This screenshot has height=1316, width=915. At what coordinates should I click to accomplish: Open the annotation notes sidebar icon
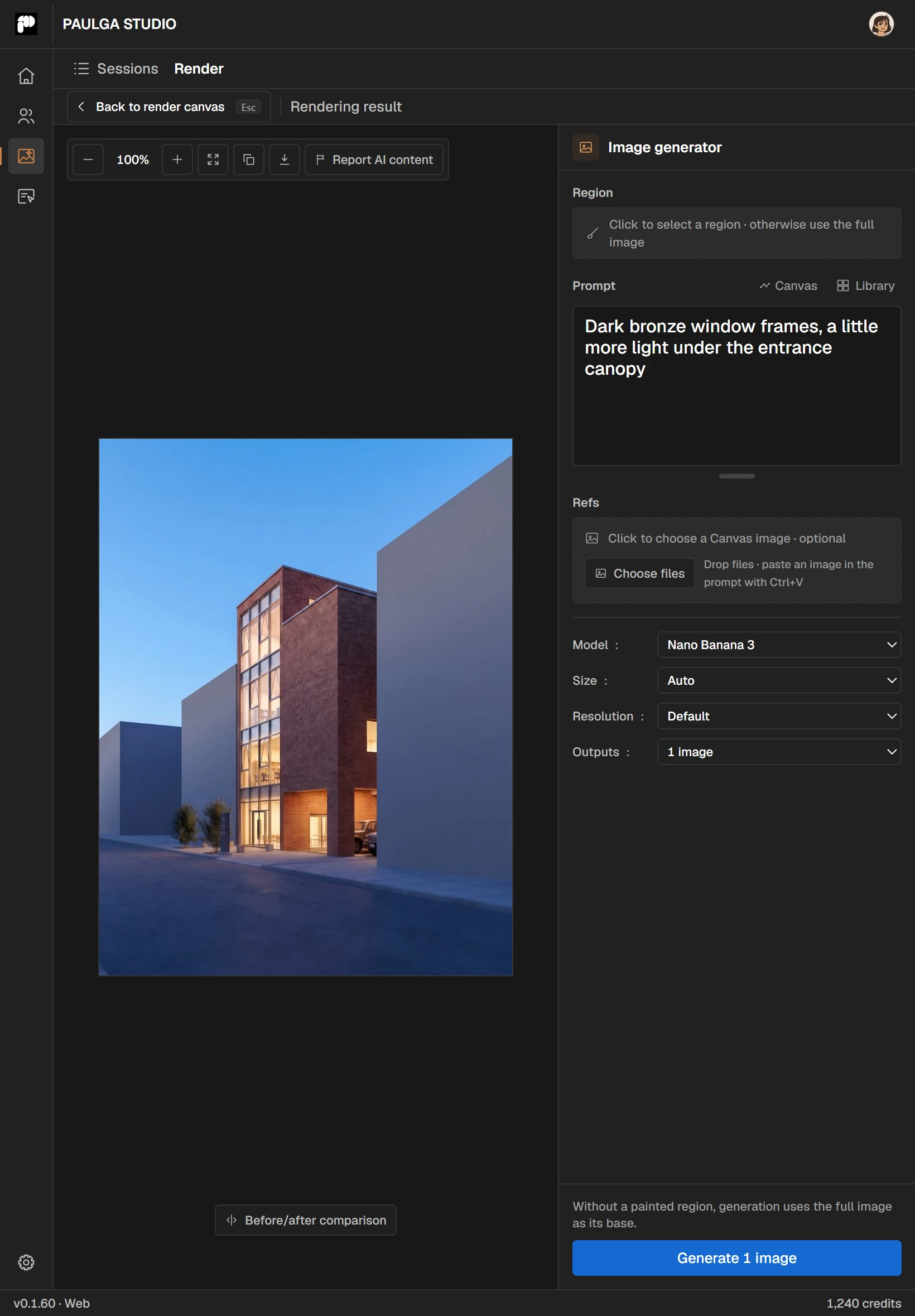point(26,196)
